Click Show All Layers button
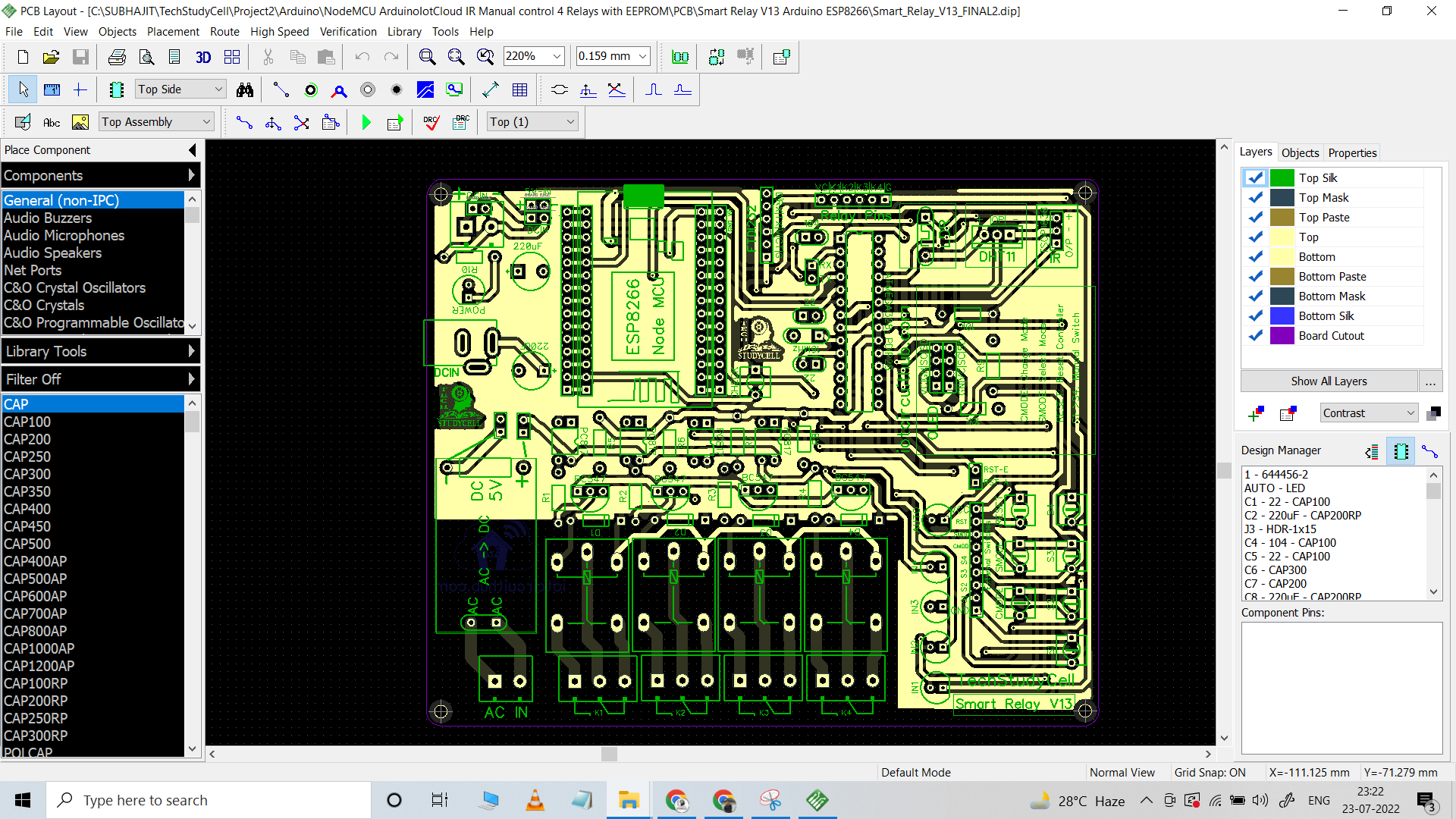1456x819 pixels. point(1329,380)
